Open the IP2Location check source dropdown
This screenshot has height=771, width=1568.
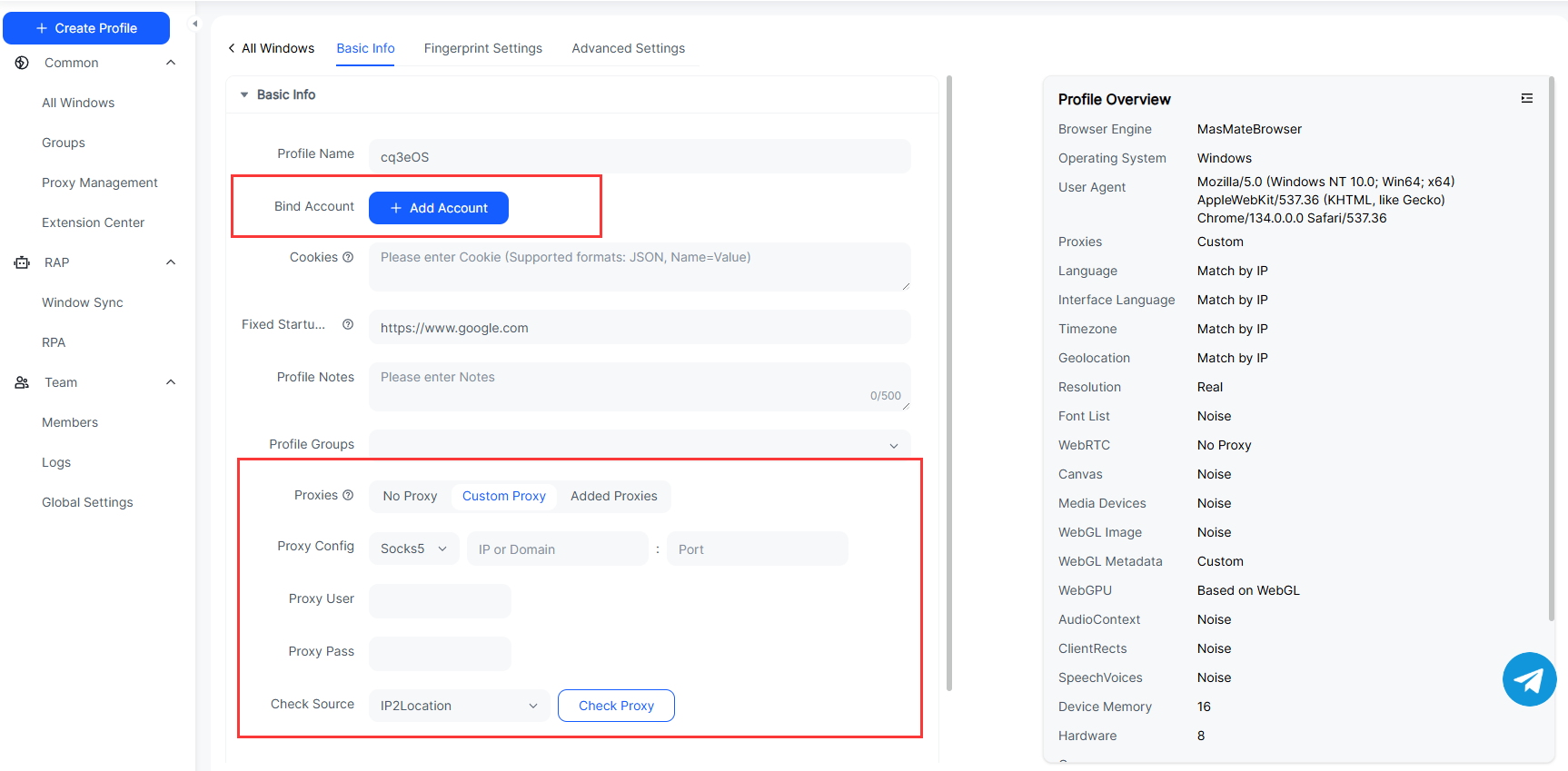point(459,706)
